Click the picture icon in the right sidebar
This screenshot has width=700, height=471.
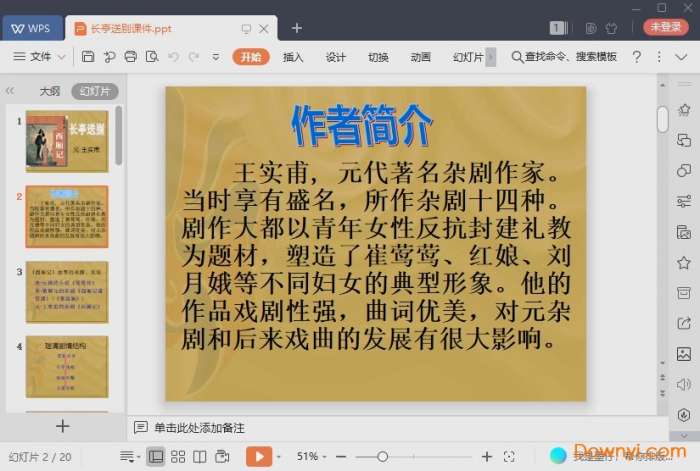683,354
